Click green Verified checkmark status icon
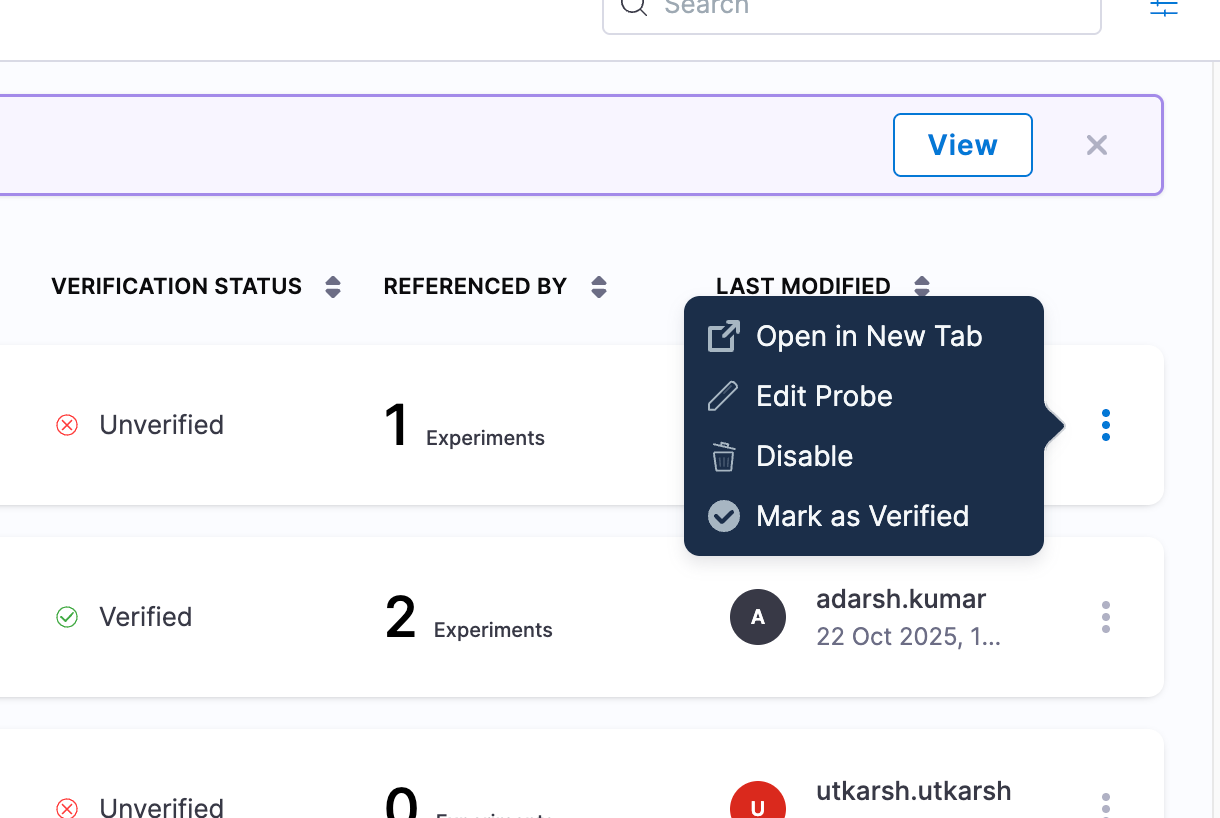Viewport: 1220px width, 818px height. coord(67,618)
